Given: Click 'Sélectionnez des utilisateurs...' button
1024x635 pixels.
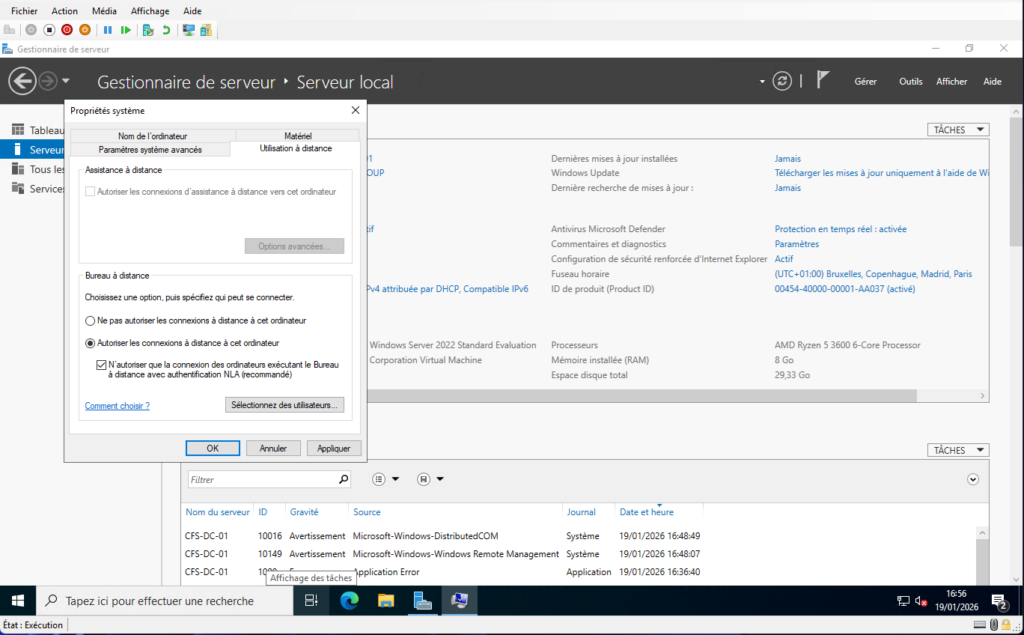Looking at the screenshot, I should [x=286, y=405].
